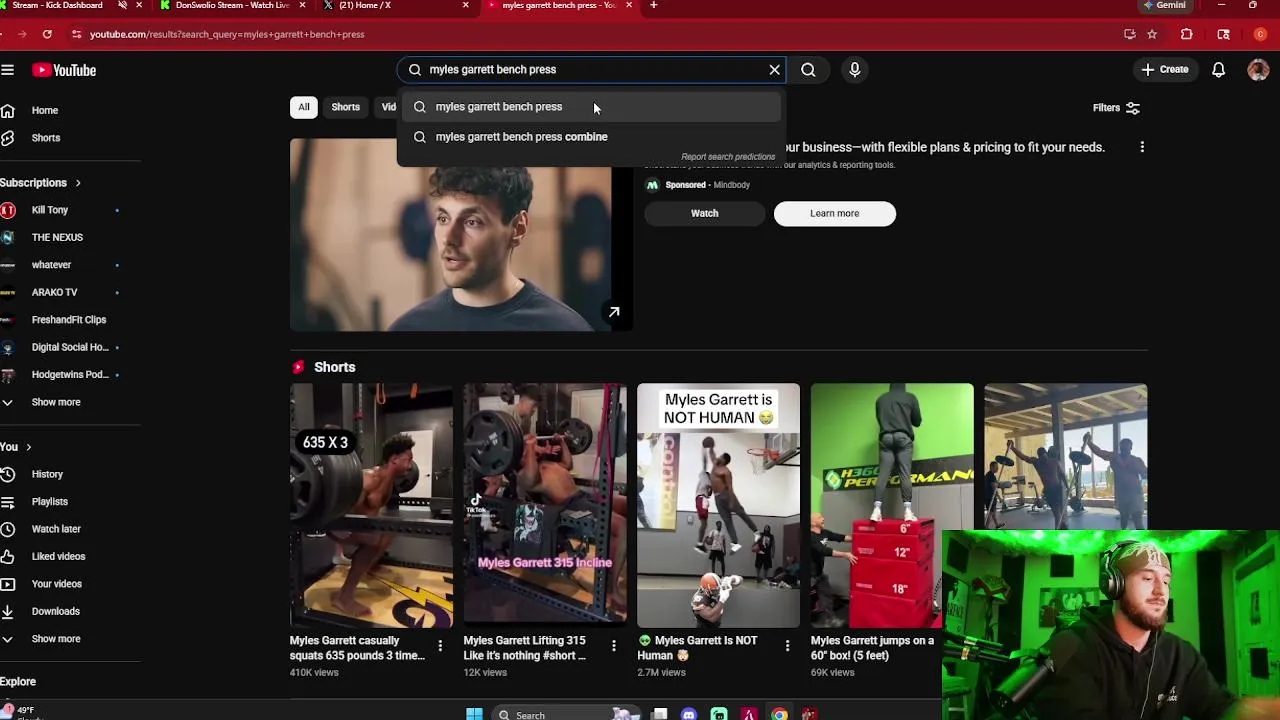Open options for 'casually squats 635' short
The height and width of the screenshot is (720, 1280).
pyautogui.click(x=440, y=646)
